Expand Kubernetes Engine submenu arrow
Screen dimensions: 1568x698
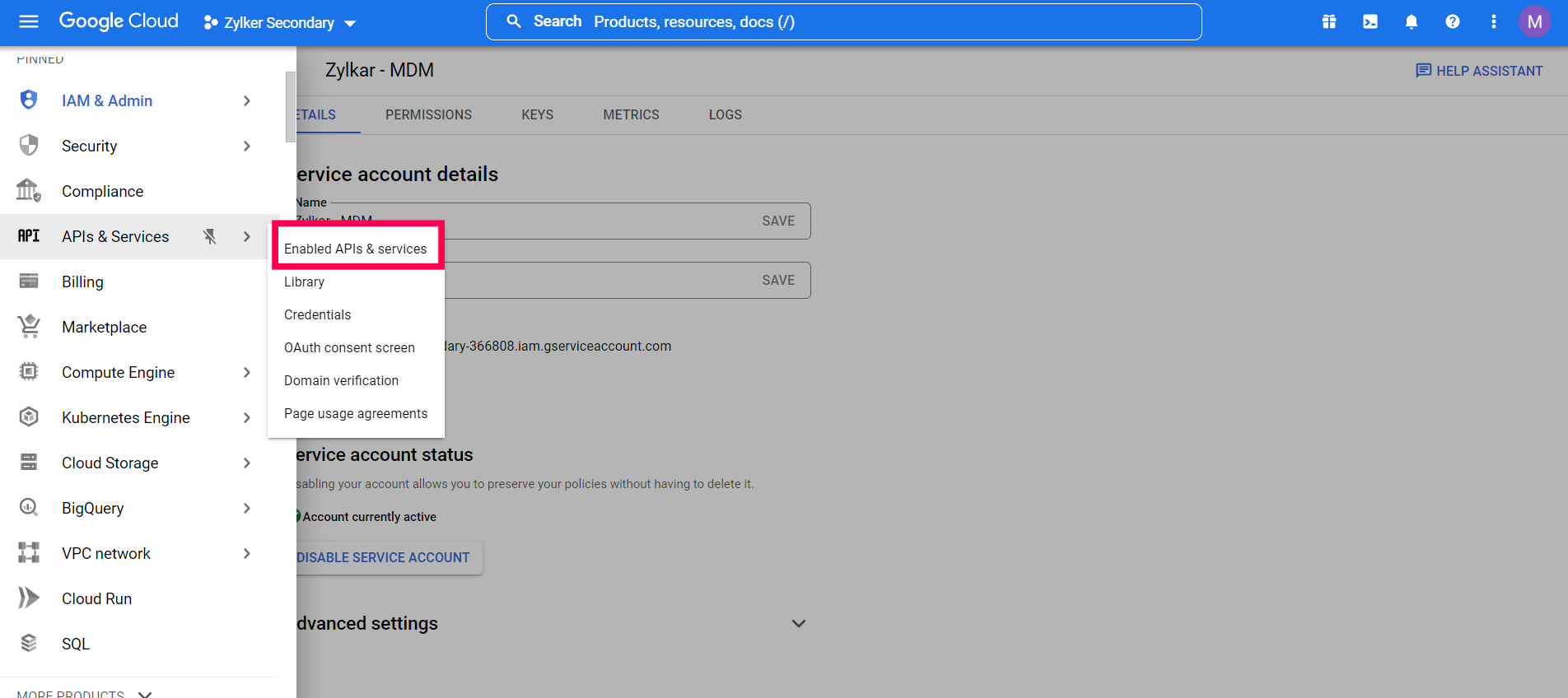pyautogui.click(x=247, y=417)
